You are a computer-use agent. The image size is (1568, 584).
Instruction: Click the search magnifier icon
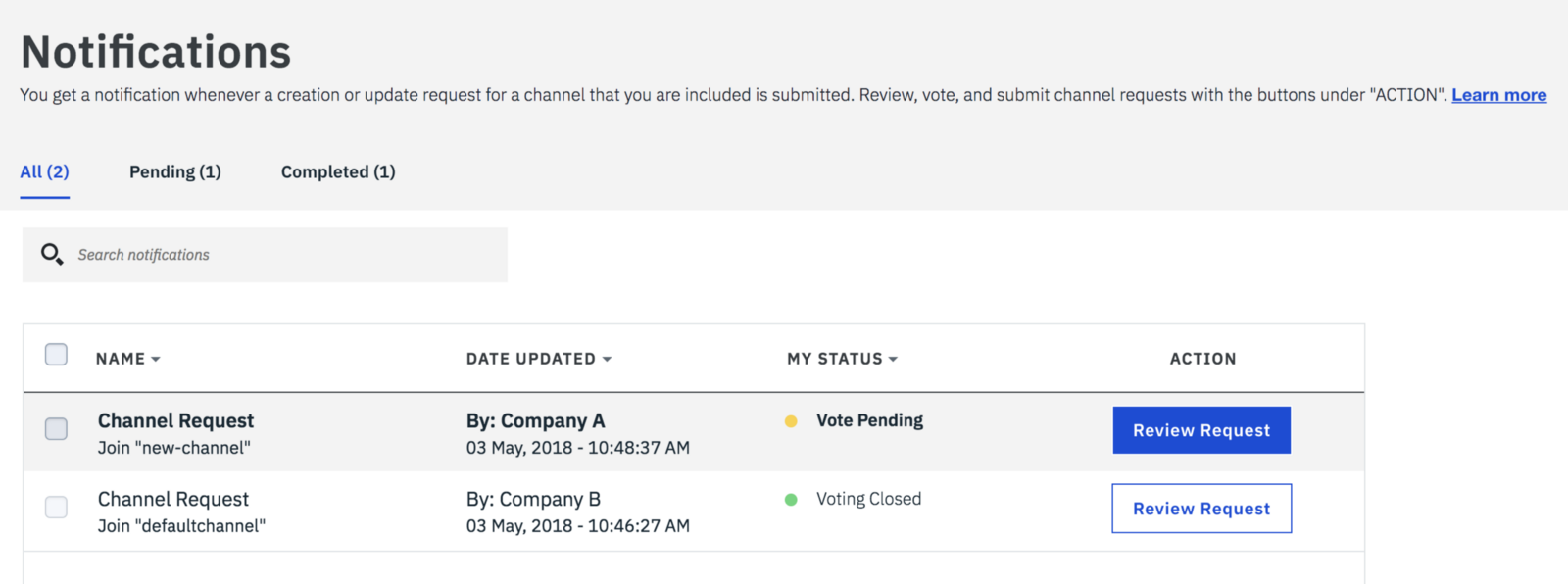pos(52,255)
